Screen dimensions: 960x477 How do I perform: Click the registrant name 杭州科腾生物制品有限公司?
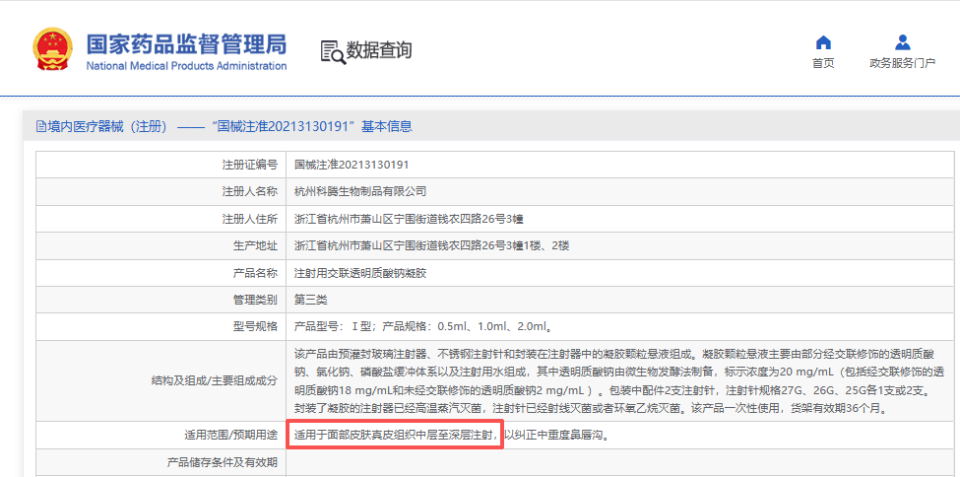[360, 191]
